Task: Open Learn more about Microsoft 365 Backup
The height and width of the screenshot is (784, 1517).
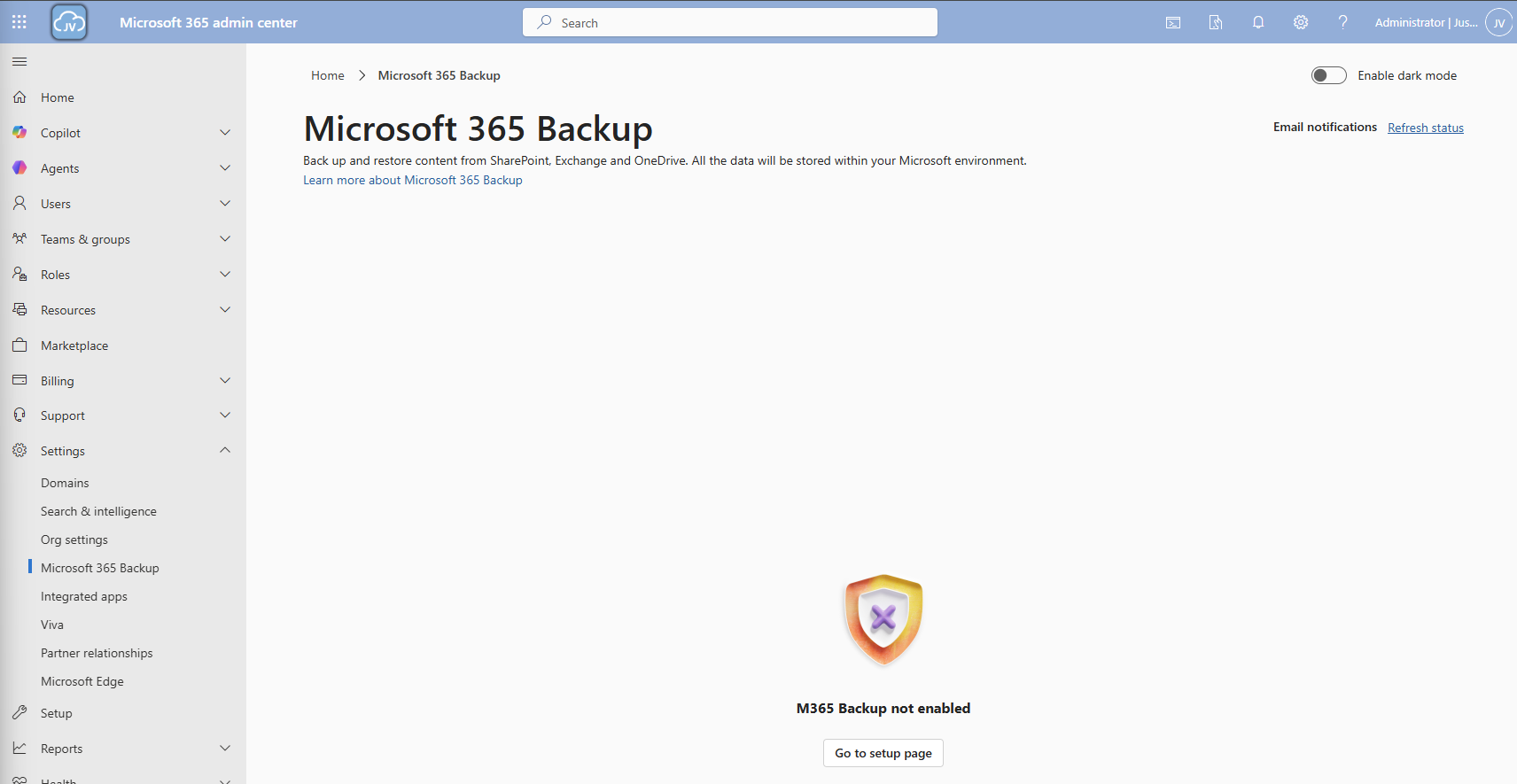Action: pos(413,180)
